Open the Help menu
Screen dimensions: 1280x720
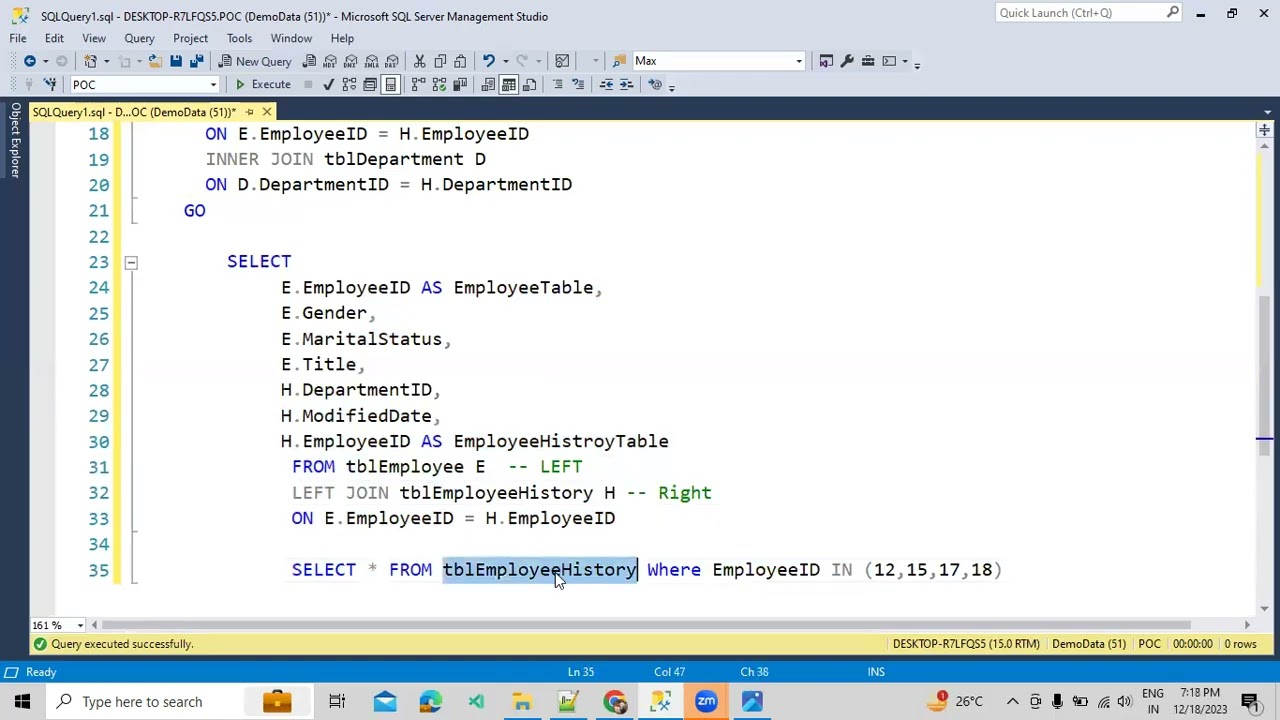(342, 38)
